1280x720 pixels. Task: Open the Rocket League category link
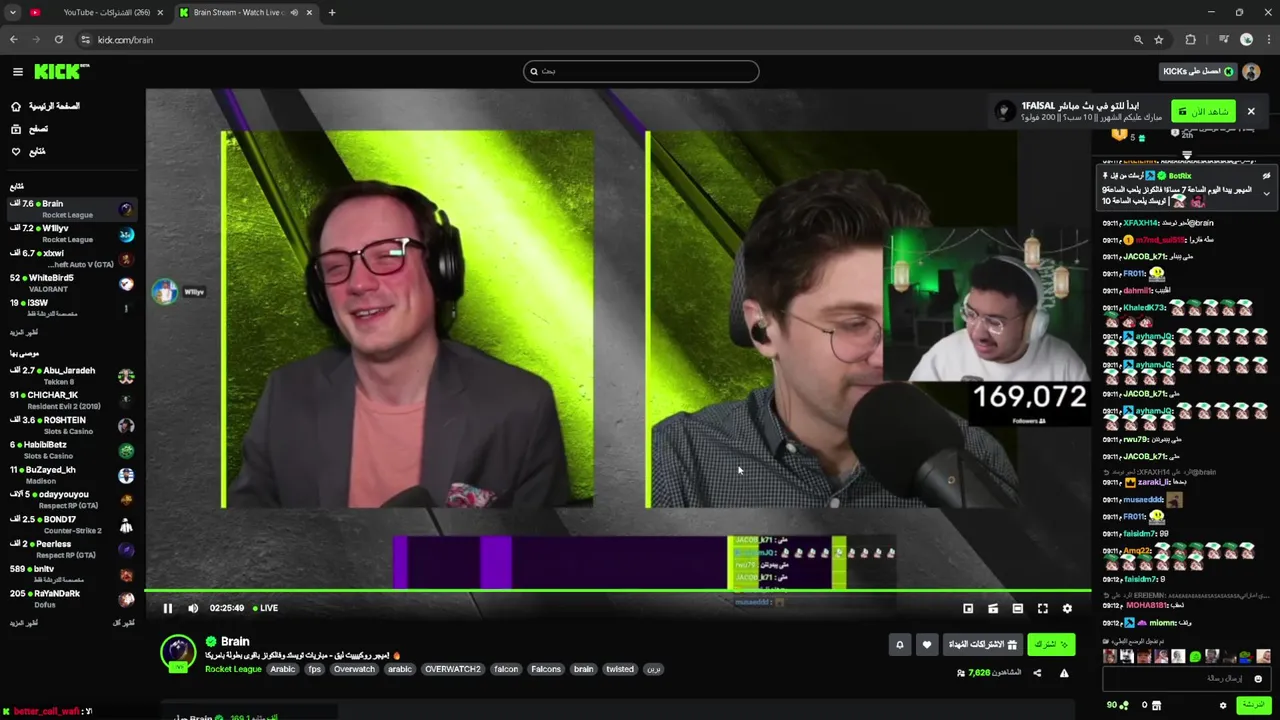(x=233, y=669)
